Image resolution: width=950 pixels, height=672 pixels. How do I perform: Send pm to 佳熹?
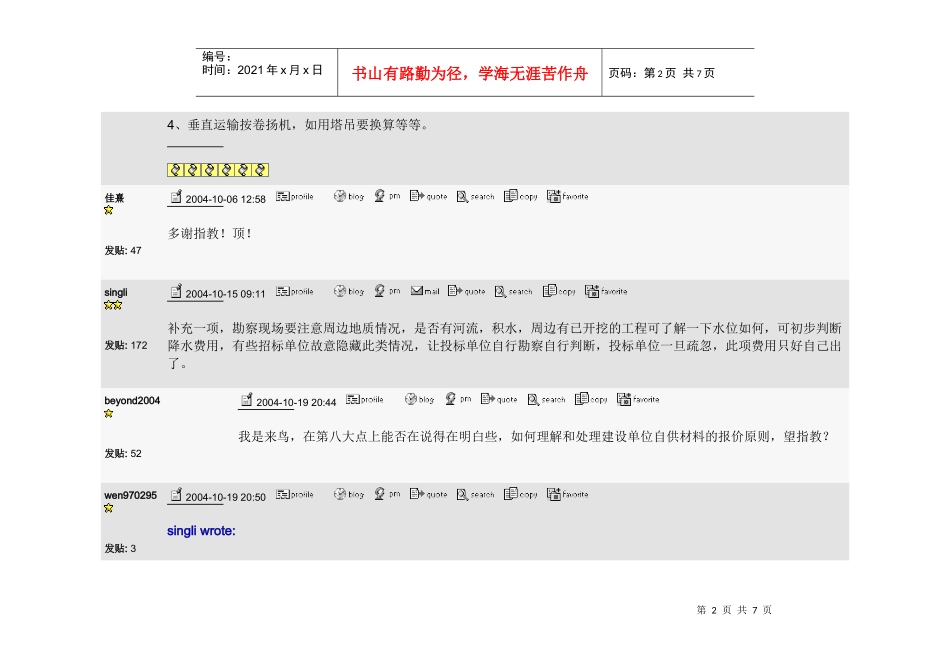(387, 196)
